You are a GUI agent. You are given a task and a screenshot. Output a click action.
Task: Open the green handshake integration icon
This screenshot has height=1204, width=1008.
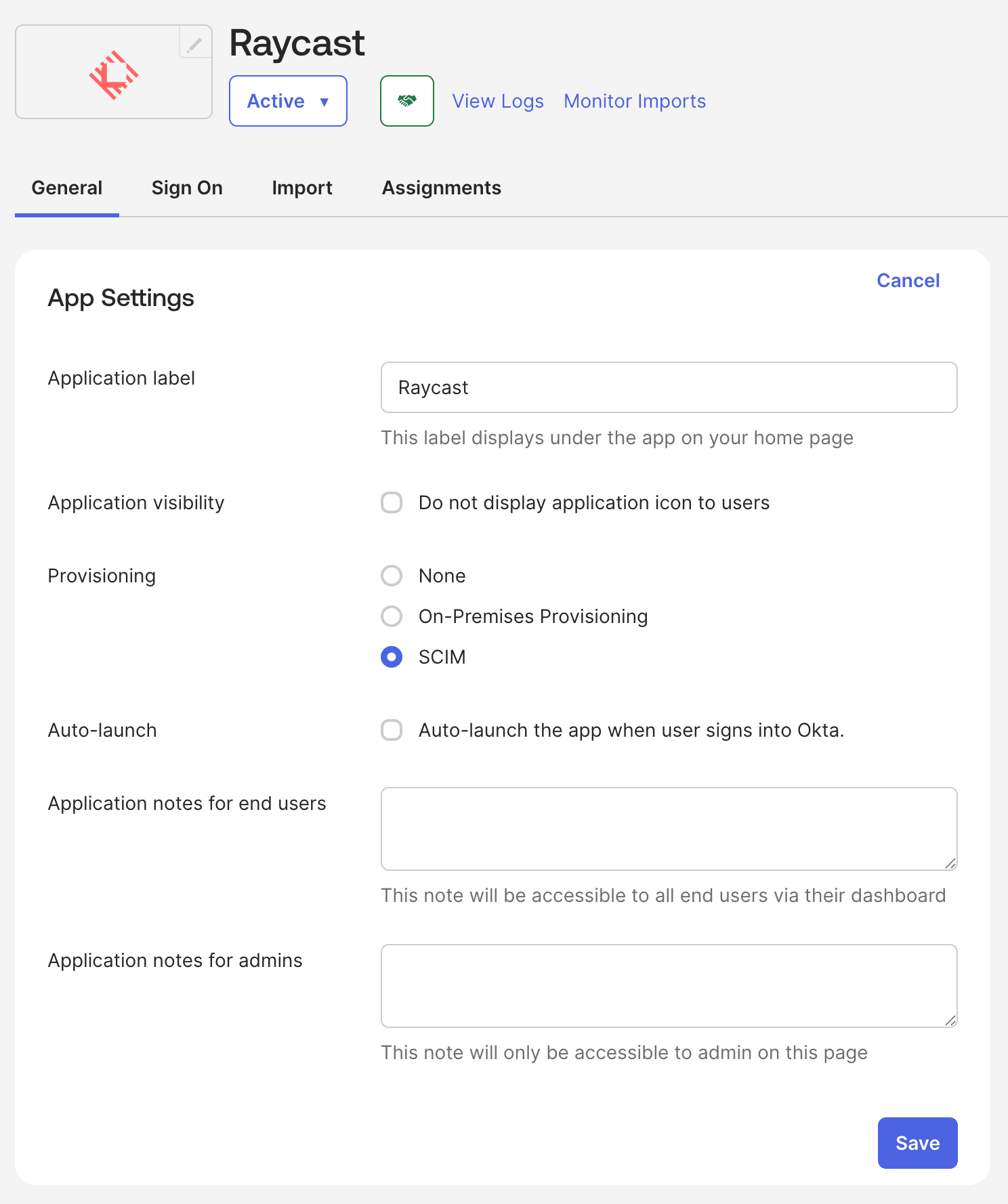[x=407, y=101]
